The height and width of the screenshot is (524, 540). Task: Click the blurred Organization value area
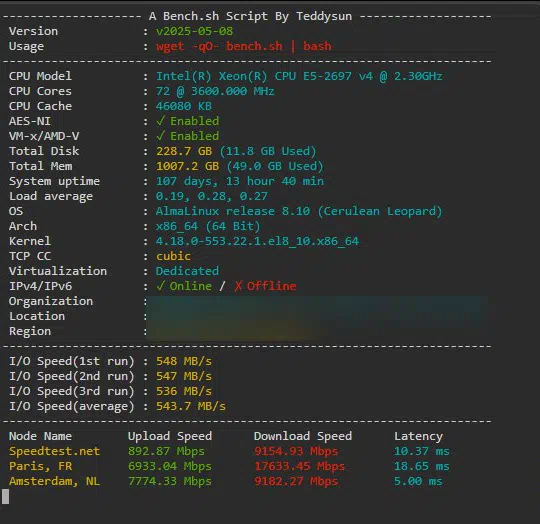[317, 302]
